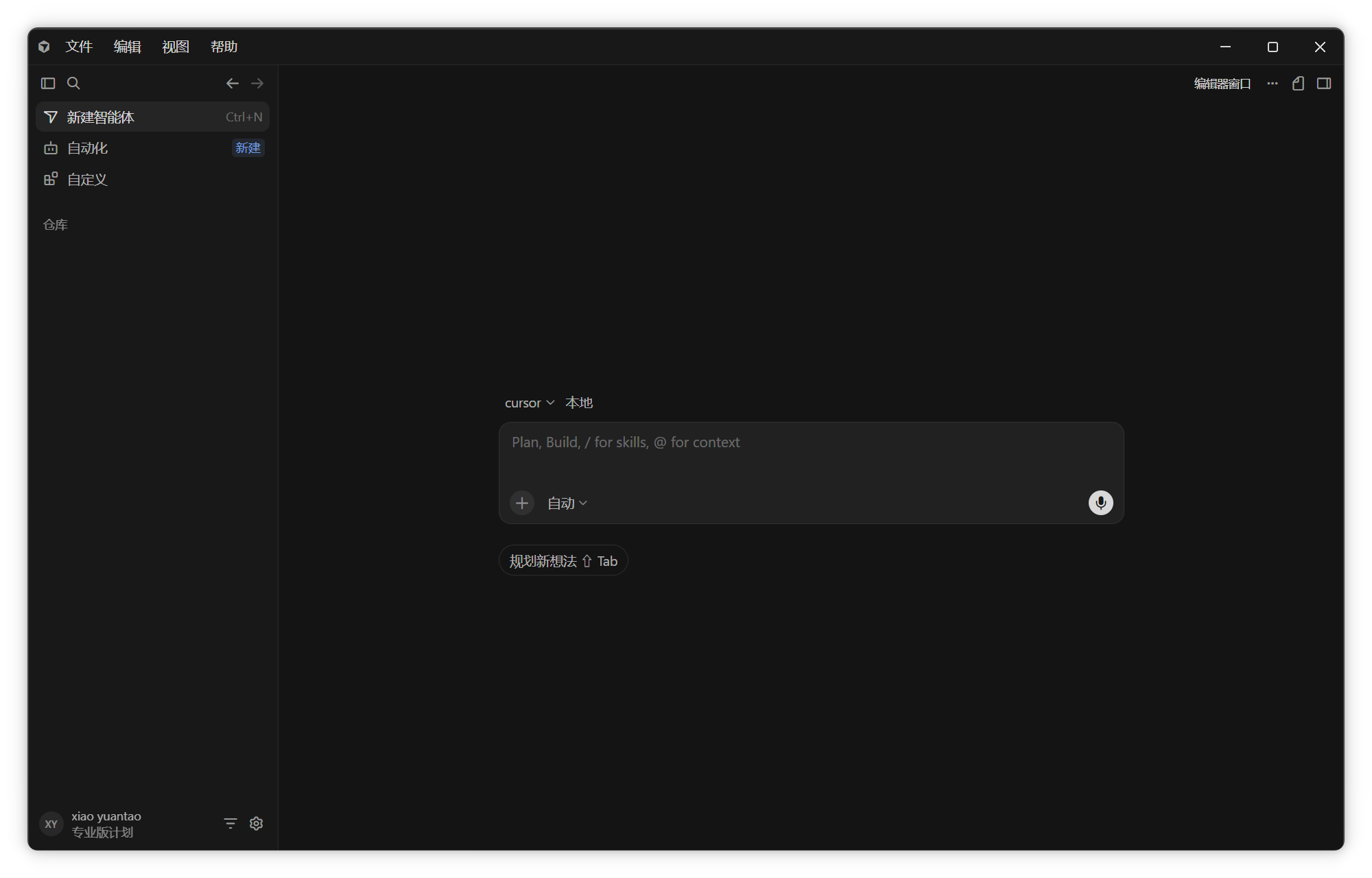The image size is (1372, 878).
Task: Toggle the left sidebar panel icon
Action: point(48,83)
